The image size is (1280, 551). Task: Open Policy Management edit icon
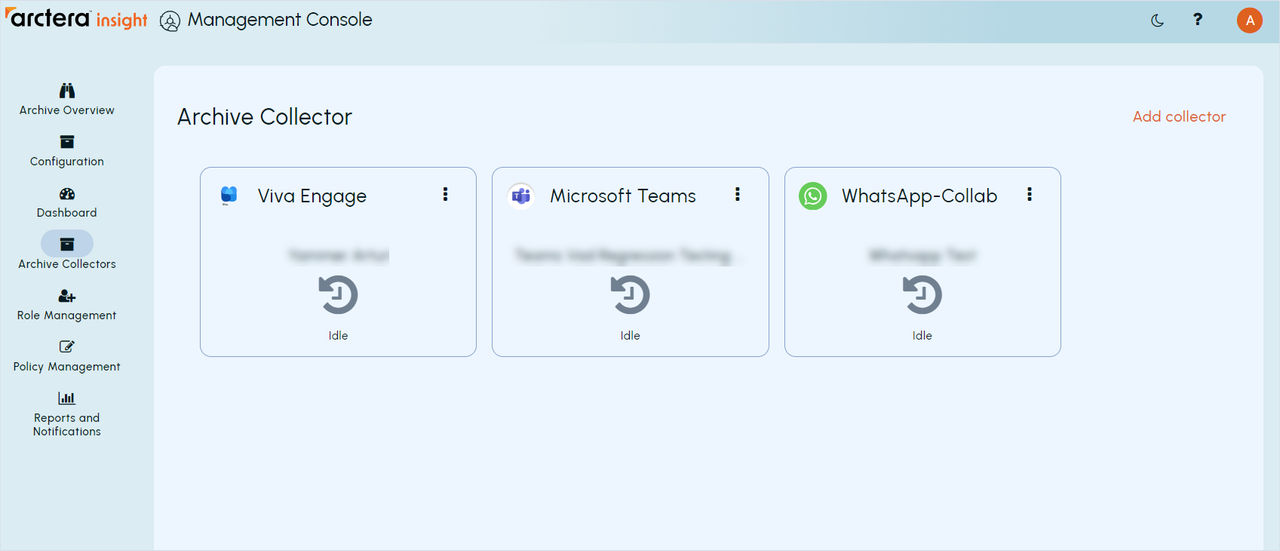[x=67, y=347]
